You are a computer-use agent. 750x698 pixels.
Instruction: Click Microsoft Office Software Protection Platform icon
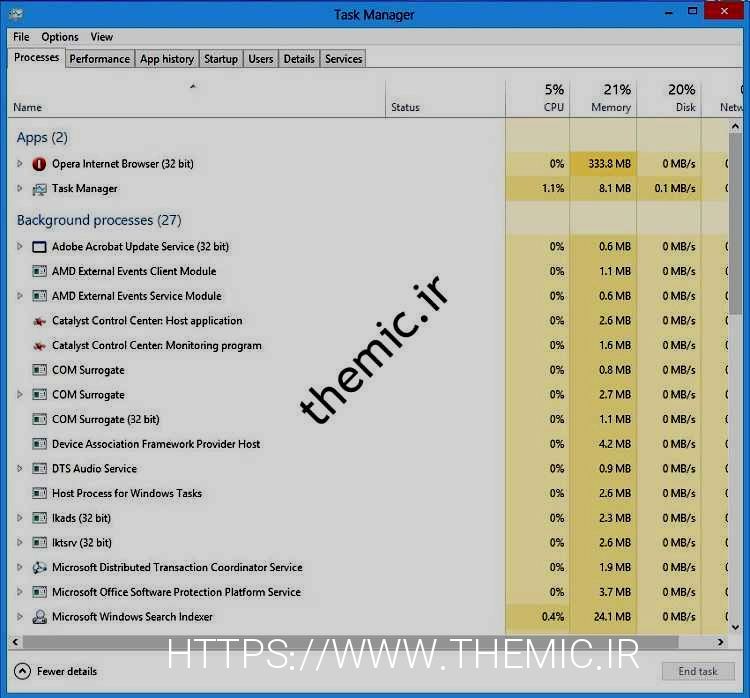[39, 592]
